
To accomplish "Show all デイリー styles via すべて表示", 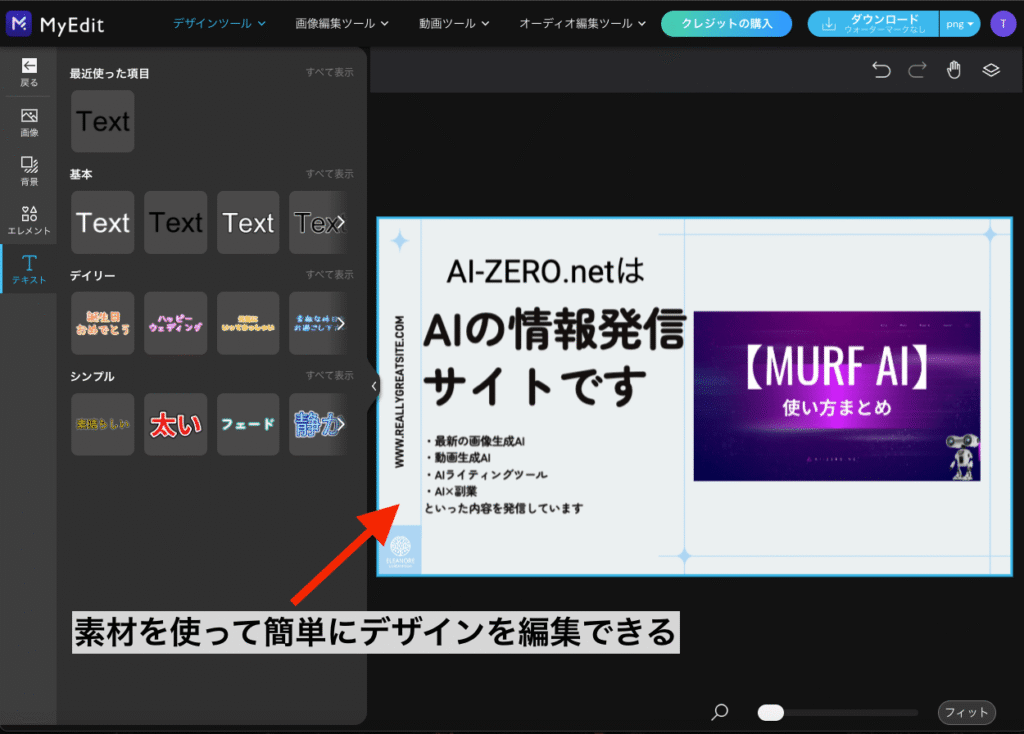I will click(330, 274).
